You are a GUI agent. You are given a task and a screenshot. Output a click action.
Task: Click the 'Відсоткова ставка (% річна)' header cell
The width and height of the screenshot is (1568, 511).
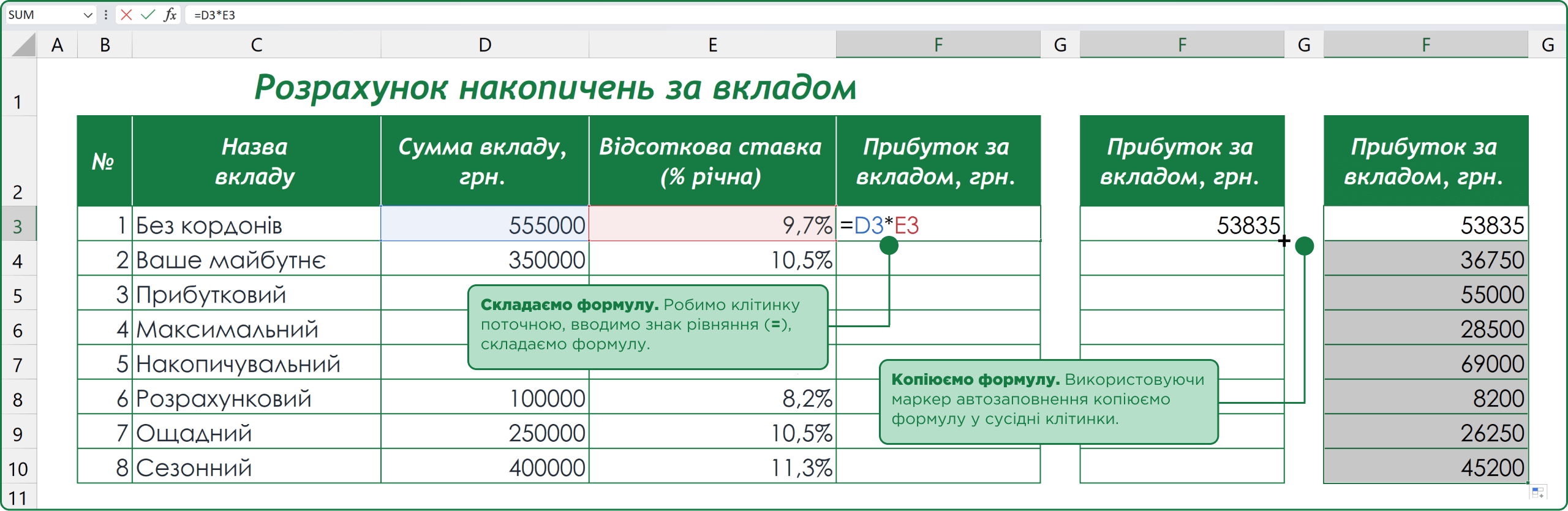click(x=712, y=161)
